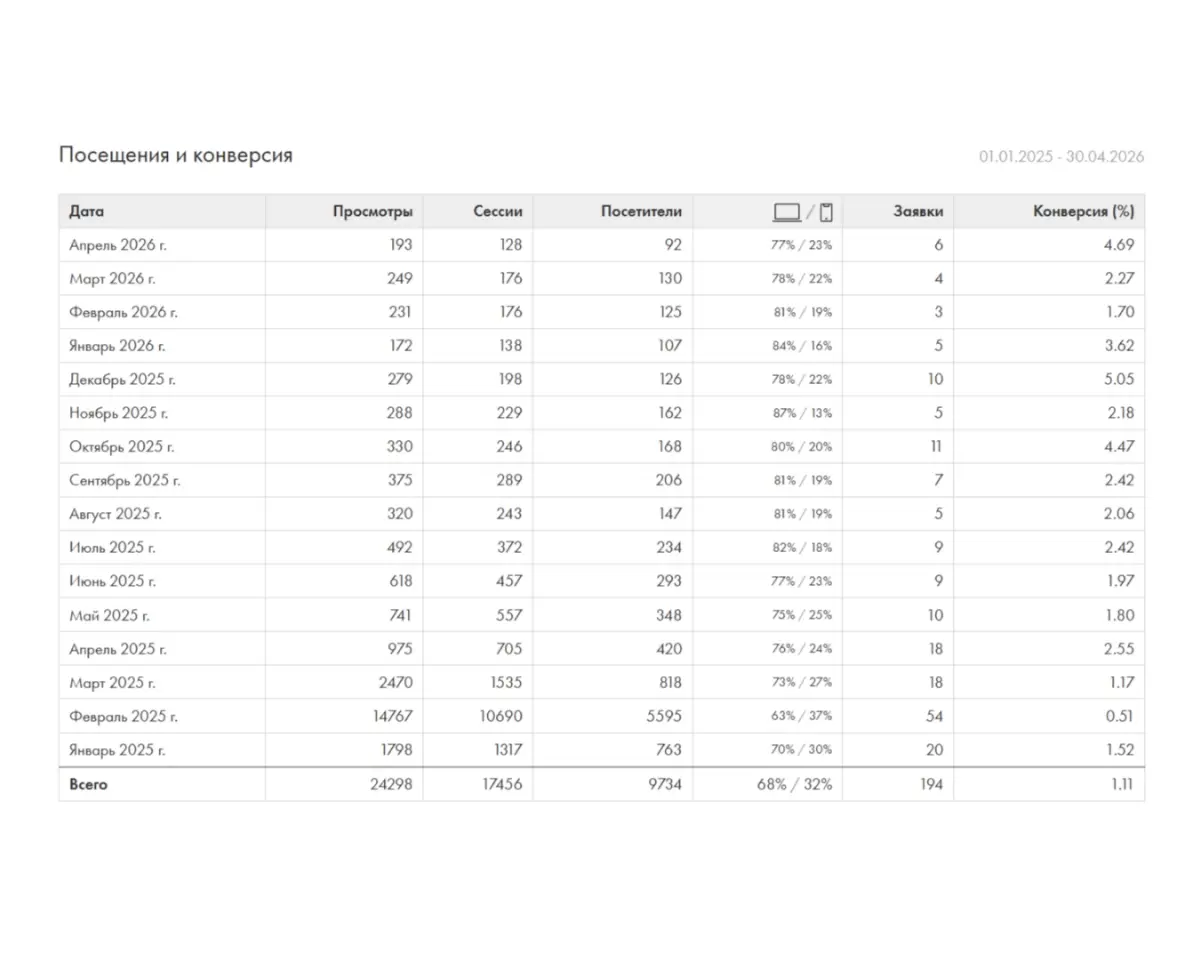The height and width of the screenshot is (960, 1200).
Task: Sort by Конверсия (%) column header
Action: (1084, 212)
